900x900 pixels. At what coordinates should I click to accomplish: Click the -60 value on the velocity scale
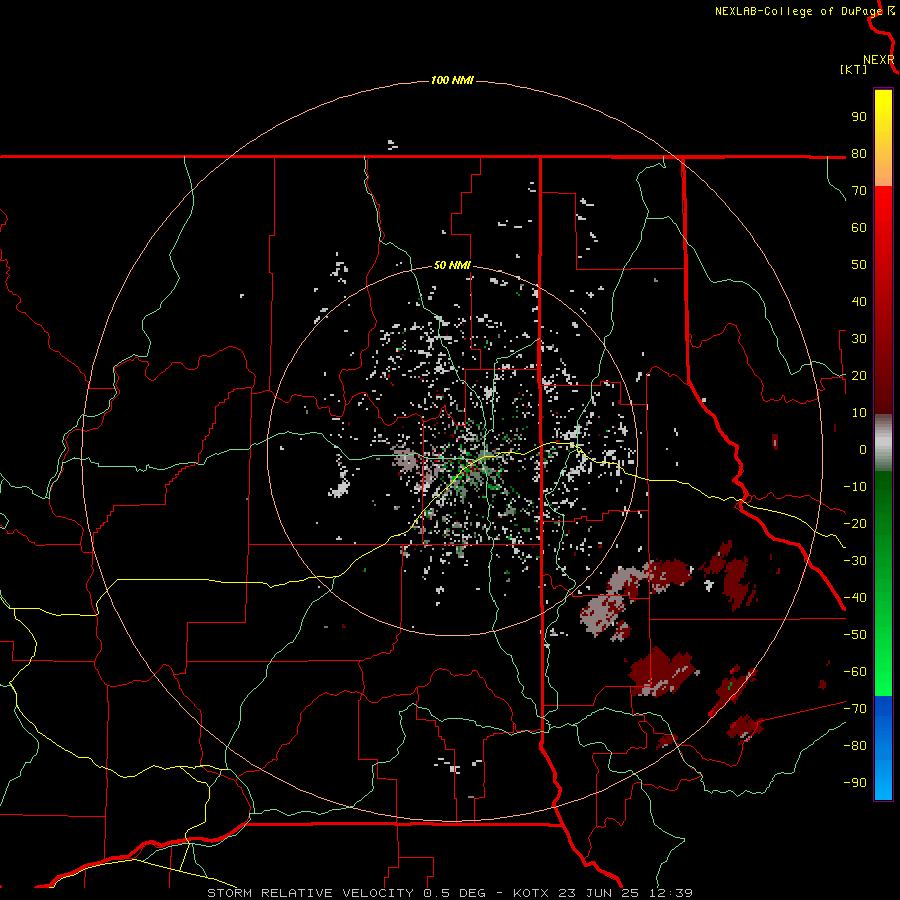(x=855, y=672)
